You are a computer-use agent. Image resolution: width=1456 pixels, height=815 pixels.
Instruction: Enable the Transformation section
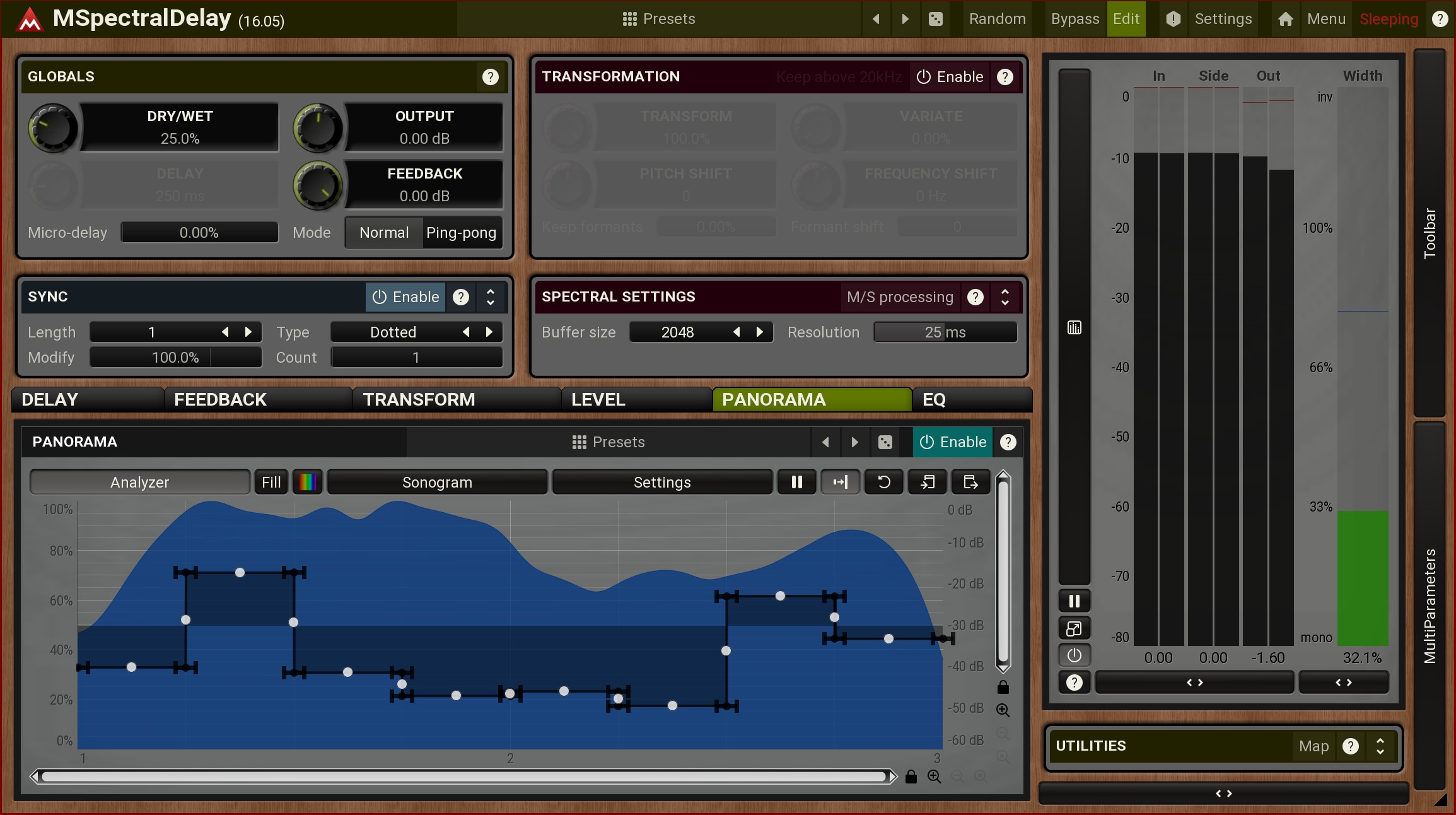(x=950, y=77)
